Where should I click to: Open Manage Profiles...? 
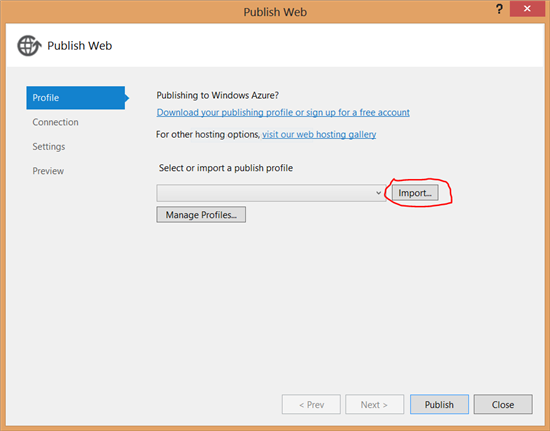[201, 215]
